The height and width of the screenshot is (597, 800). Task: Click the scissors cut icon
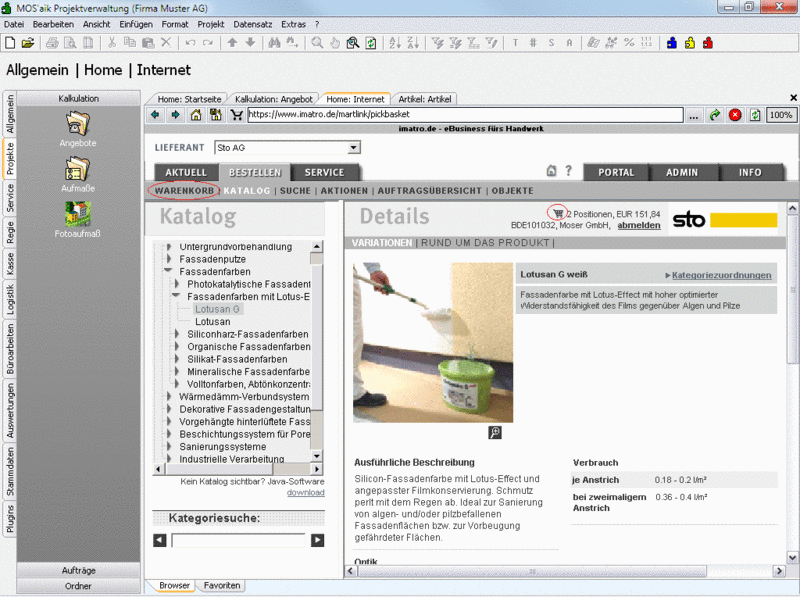[x=112, y=43]
